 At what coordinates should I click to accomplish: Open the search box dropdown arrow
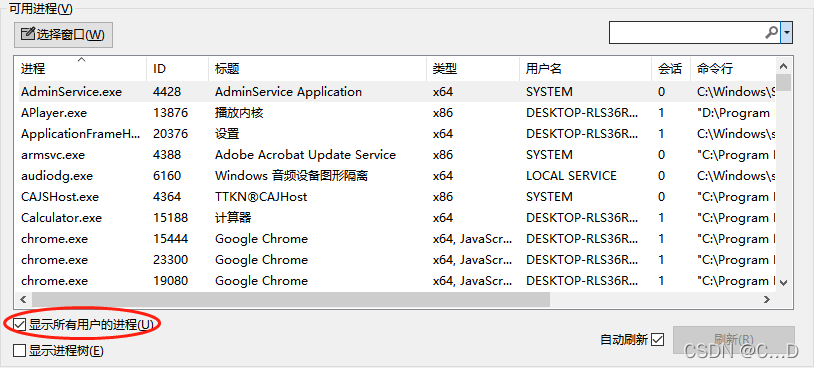[787, 33]
